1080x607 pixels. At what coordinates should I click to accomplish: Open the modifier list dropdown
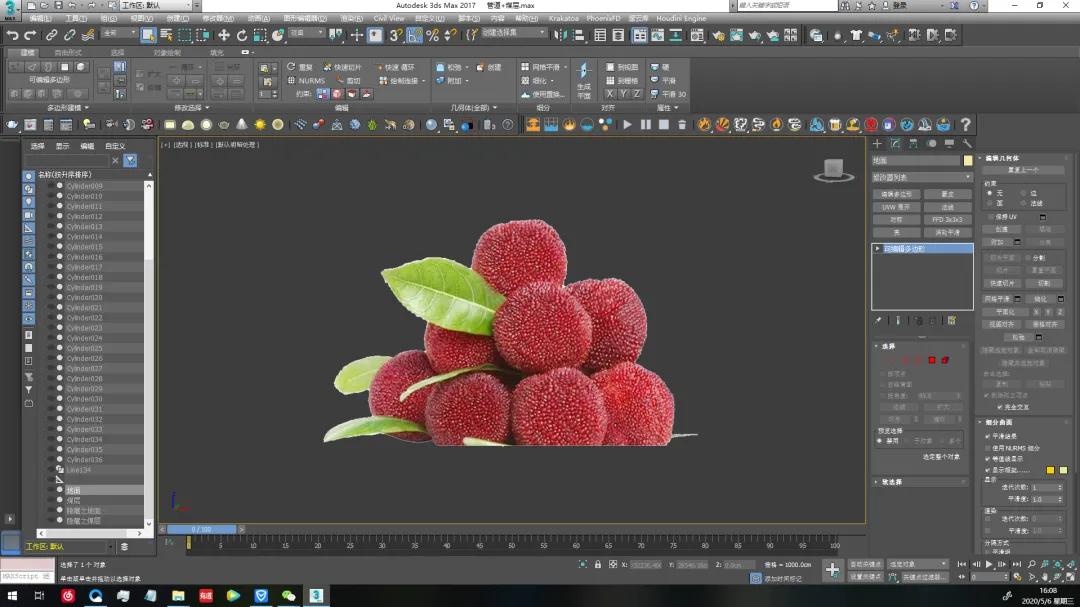[x=921, y=177]
